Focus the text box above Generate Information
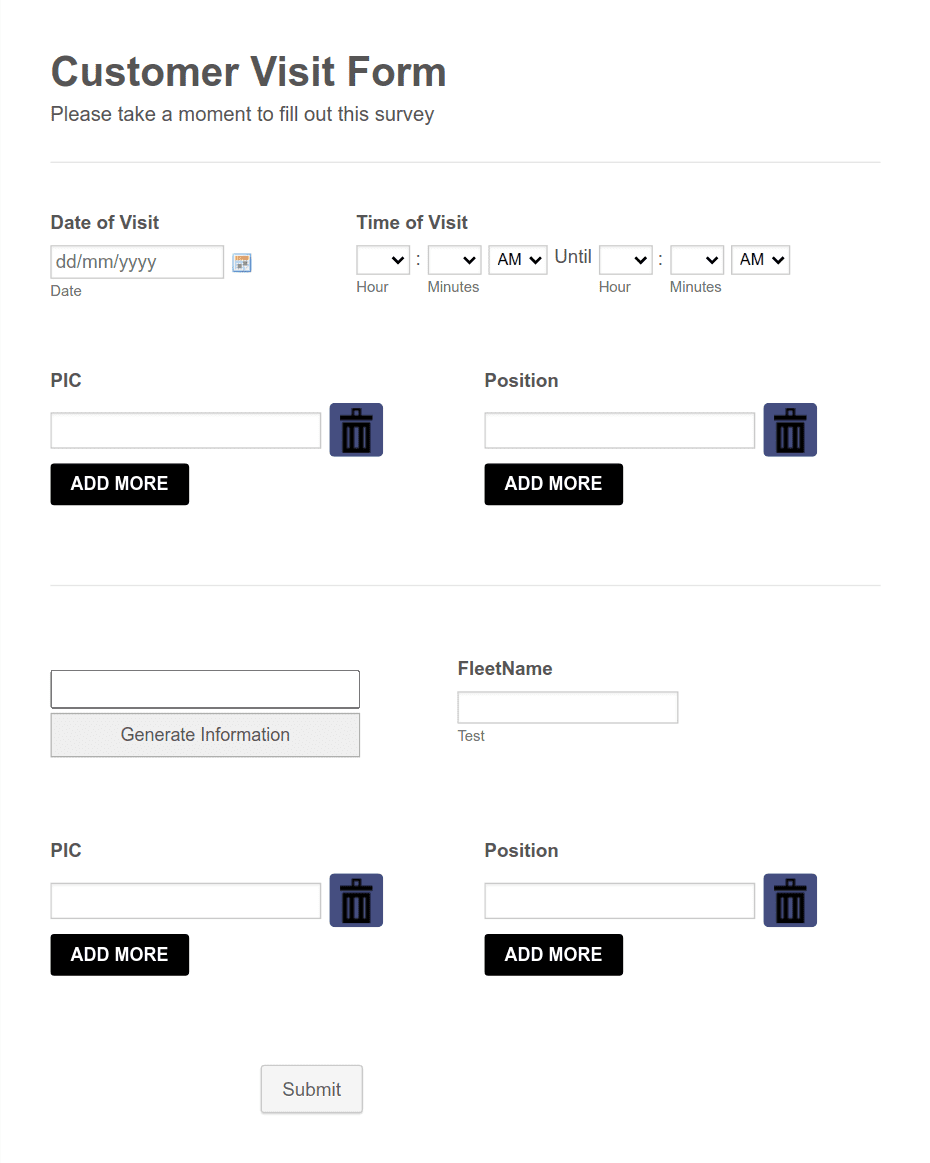This screenshot has height=1163, width=930. tap(205, 689)
